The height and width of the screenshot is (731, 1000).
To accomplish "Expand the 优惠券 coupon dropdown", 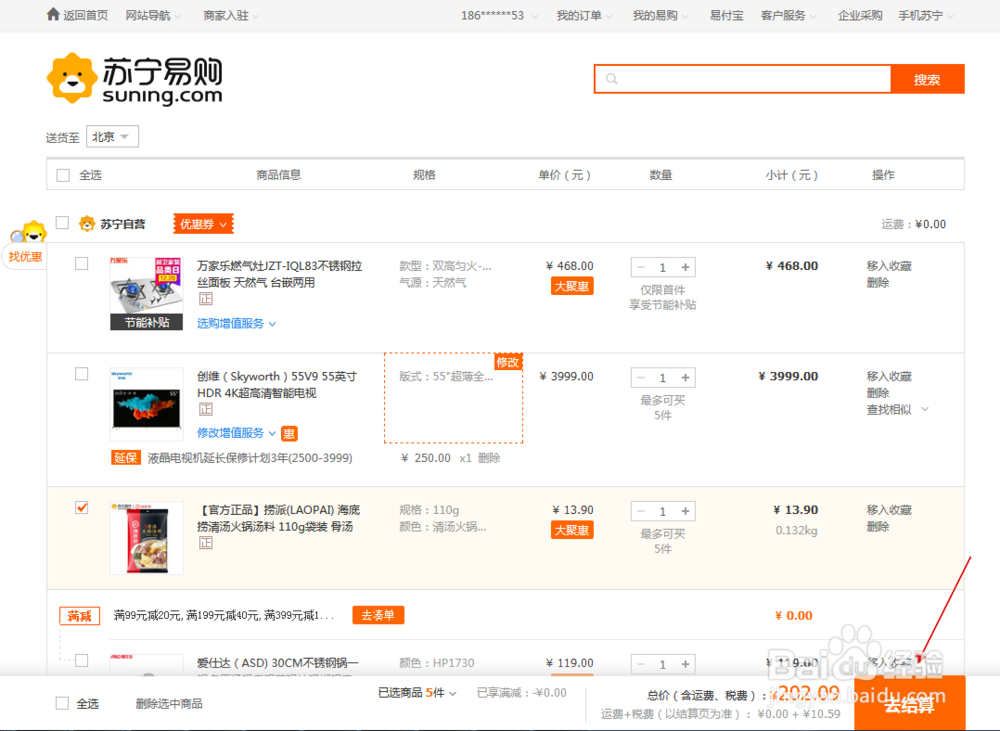I will coord(203,224).
